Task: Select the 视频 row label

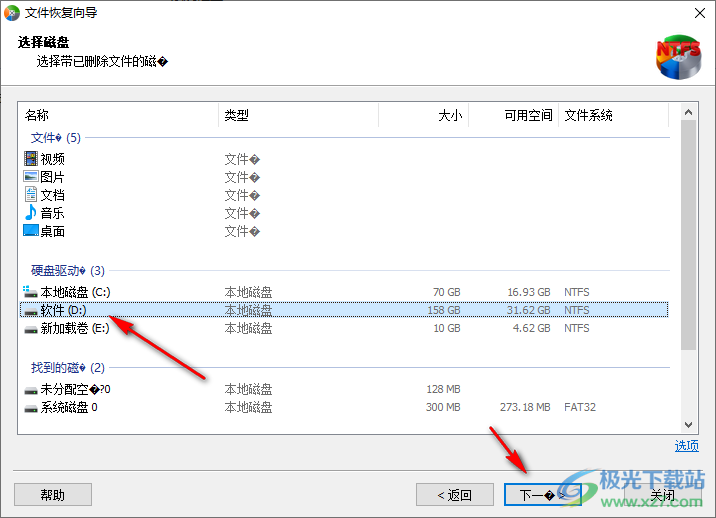Action: (x=53, y=159)
